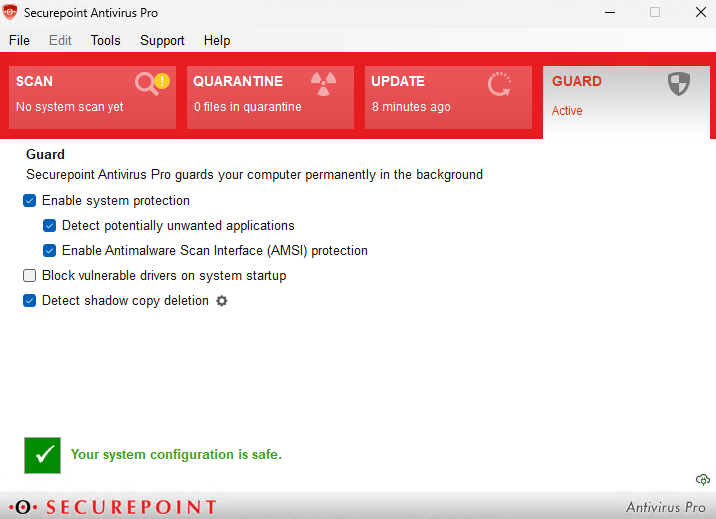Enable Block vulnerable drivers on system startup

[29, 276]
